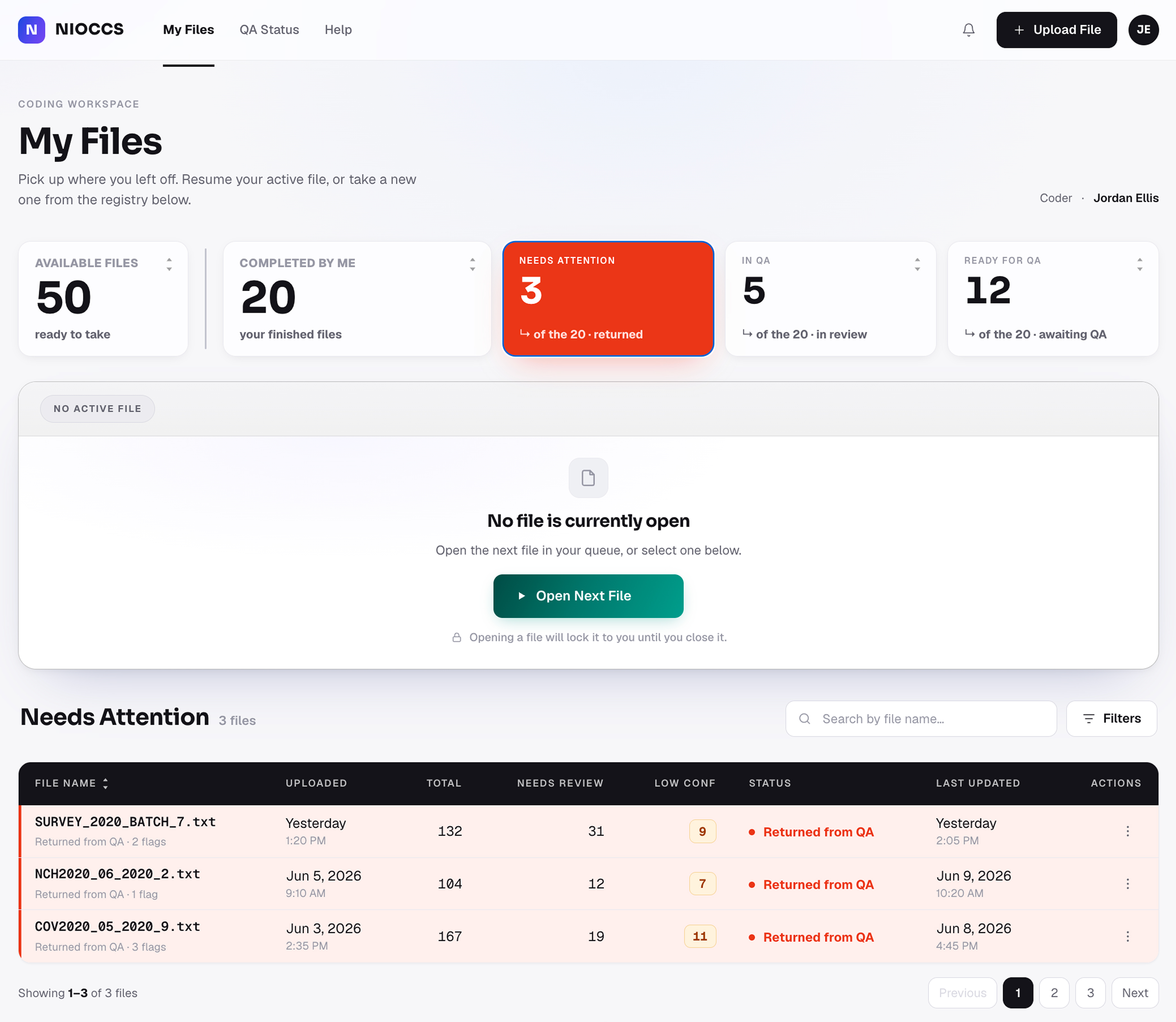Image resolution: width=1176 pixels, height=1022 pixels.
Task: Click the Open Next File button
Action: point(588,596)
